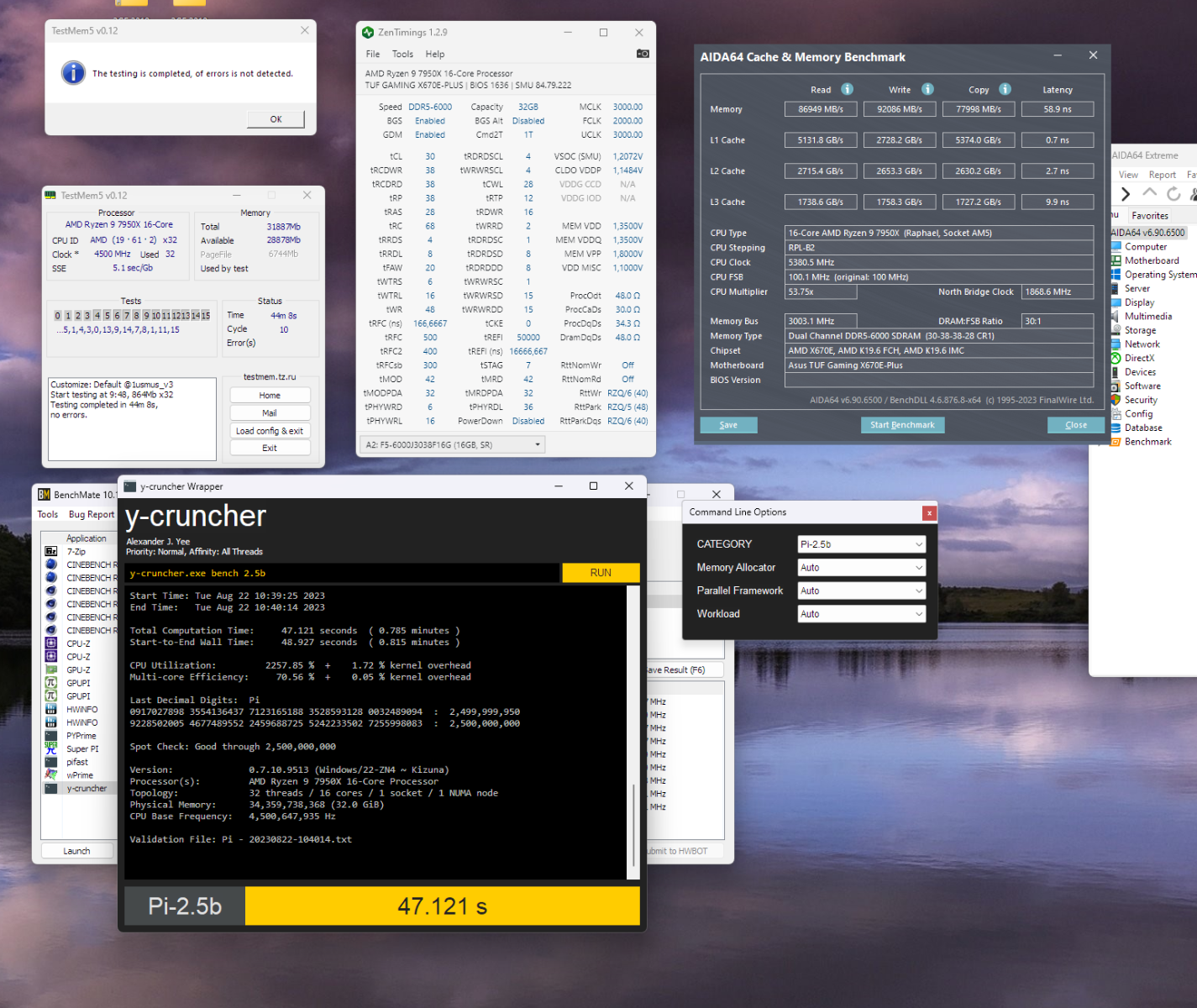This screenshot has height=1008, width=1197.
Task: Click the ZenTimings logo icon in title bar
Action: 368,33
